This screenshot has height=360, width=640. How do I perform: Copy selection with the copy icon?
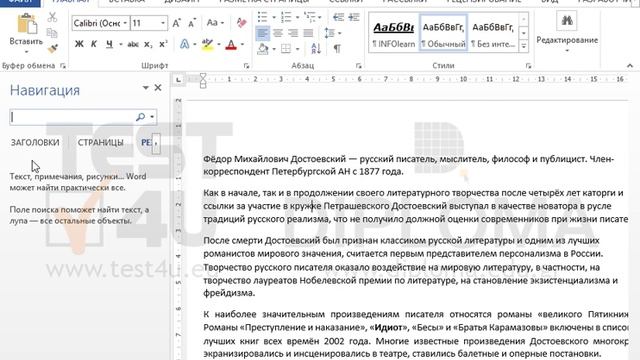[x=52, y=33]
